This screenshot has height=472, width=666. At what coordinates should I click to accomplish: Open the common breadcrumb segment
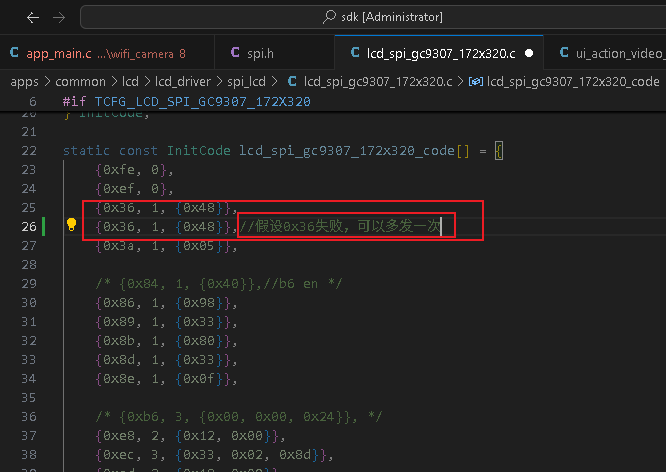80,81
